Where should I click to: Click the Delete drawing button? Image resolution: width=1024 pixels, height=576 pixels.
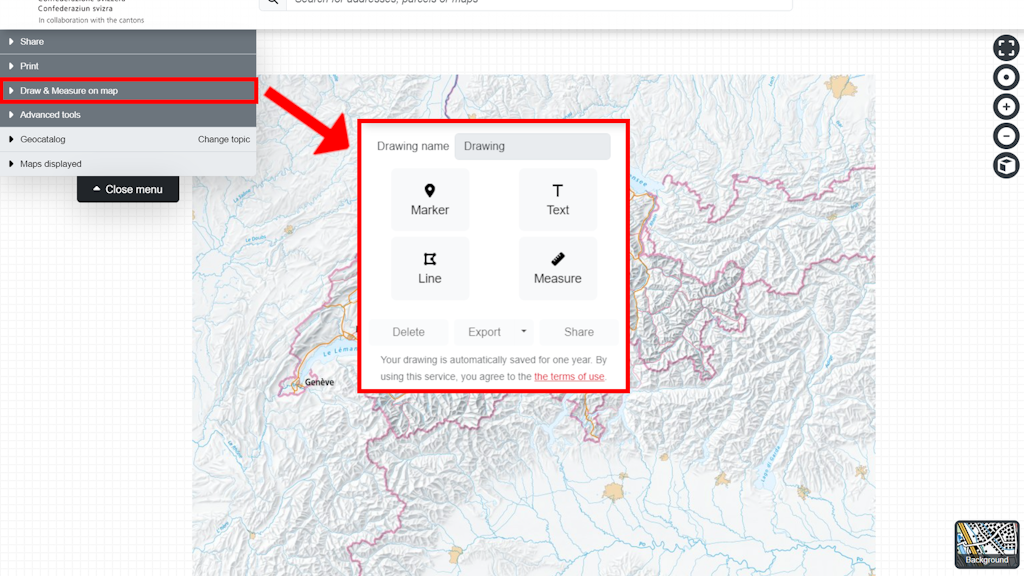coord(408,332)
